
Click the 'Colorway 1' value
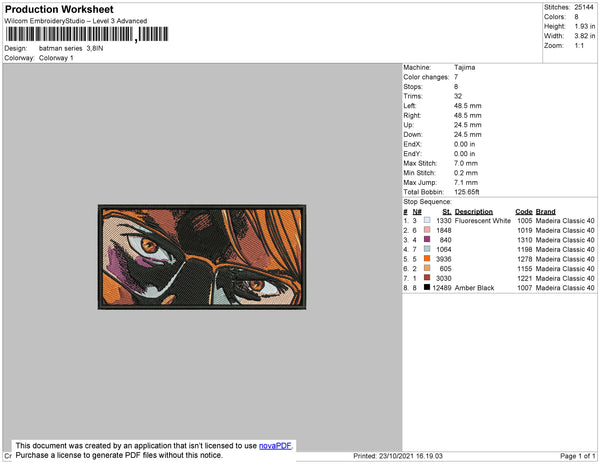coord(56,58)
